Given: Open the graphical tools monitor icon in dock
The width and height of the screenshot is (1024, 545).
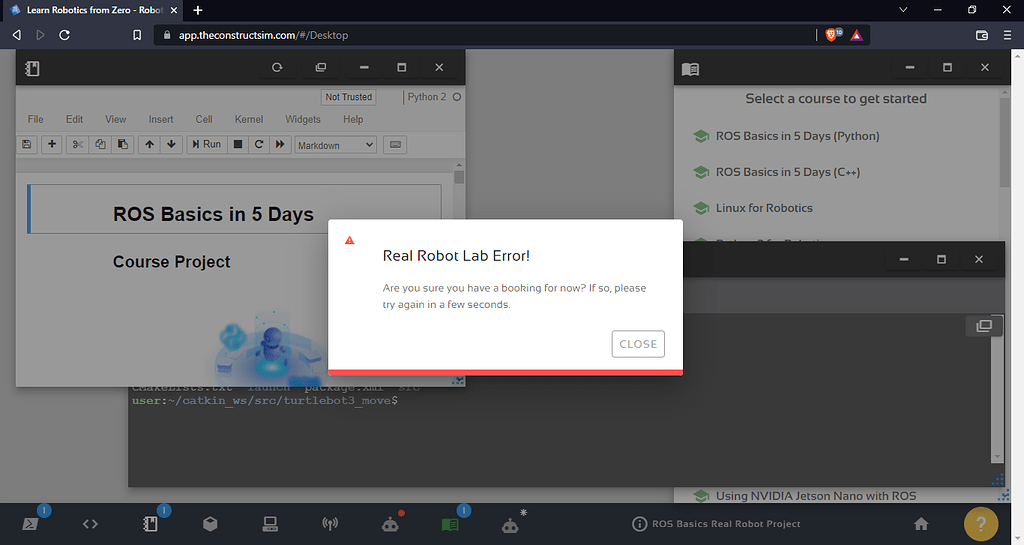Looking at the screenshot, I should 270,523.
